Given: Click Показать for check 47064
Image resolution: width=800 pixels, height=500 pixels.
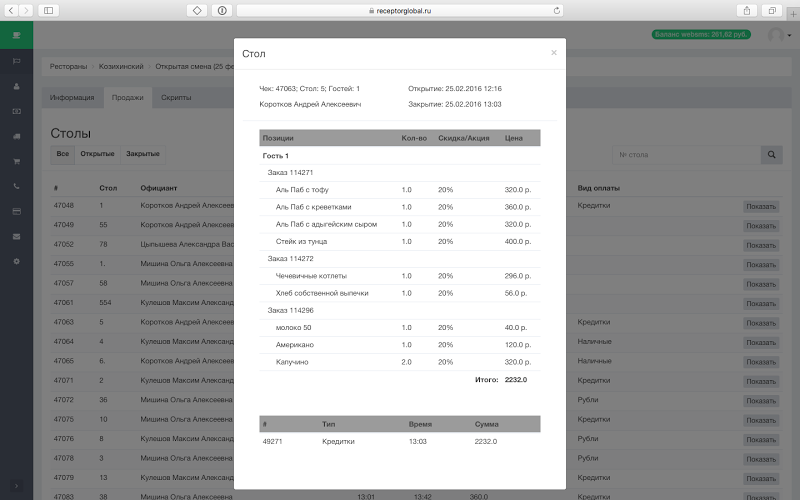Looking at the screenshot, I should point(761,342).
